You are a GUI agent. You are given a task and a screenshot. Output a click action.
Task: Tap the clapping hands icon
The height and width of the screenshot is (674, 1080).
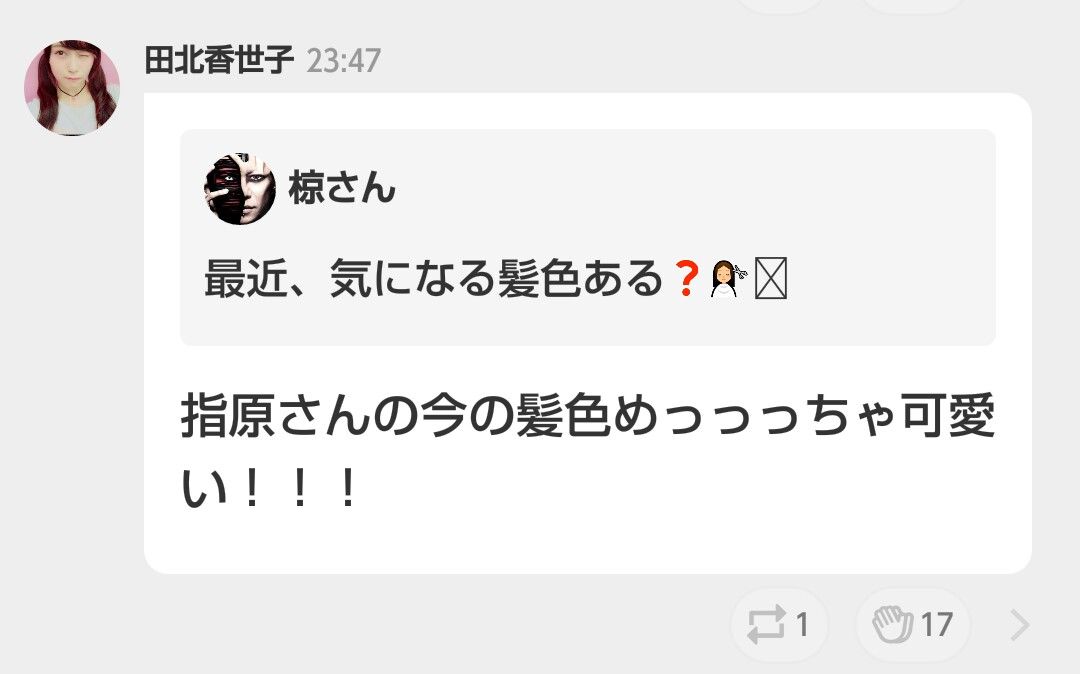point(893,624)
